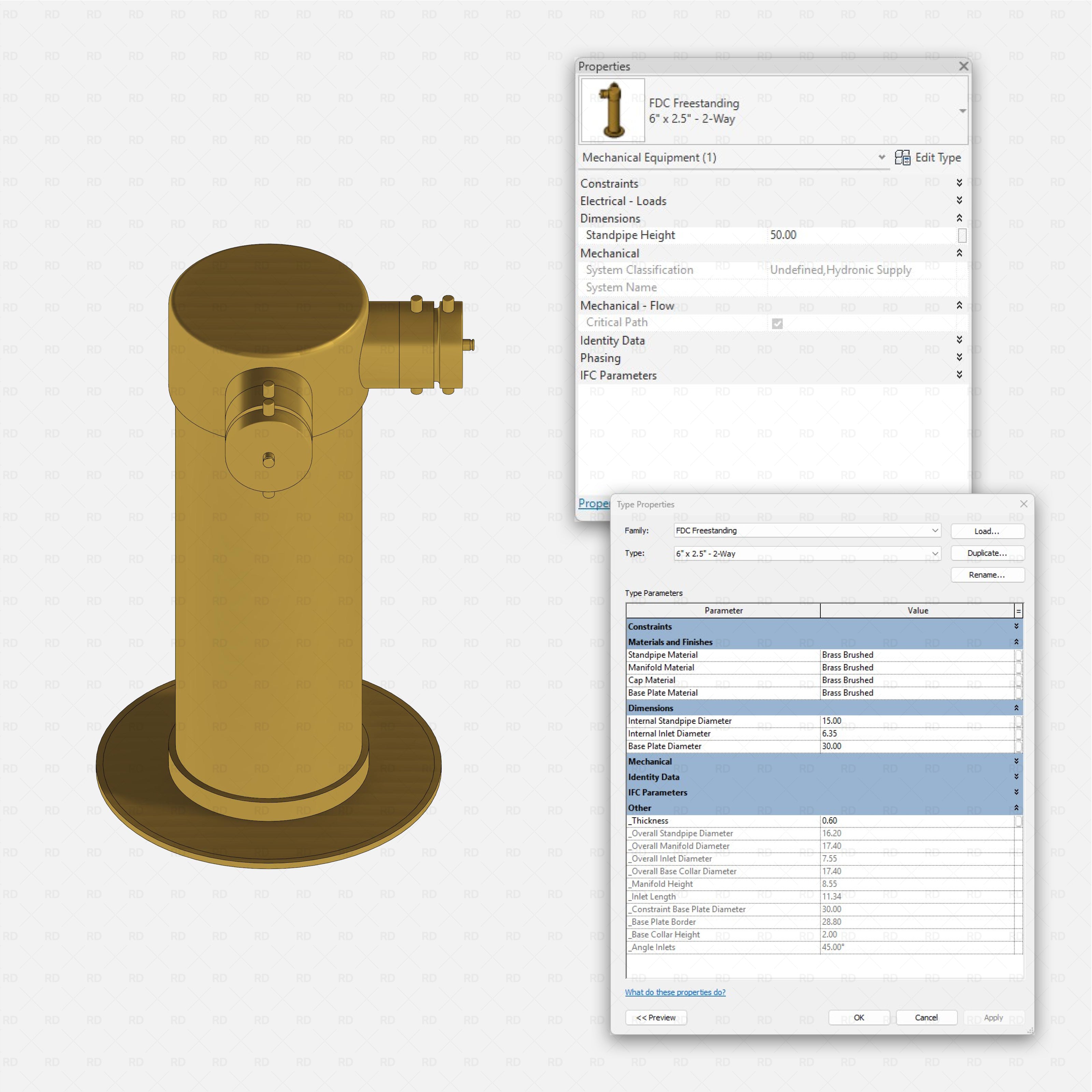
Task: Click the FDC Freestanding preview thumbnail
Action: [613, 110]
